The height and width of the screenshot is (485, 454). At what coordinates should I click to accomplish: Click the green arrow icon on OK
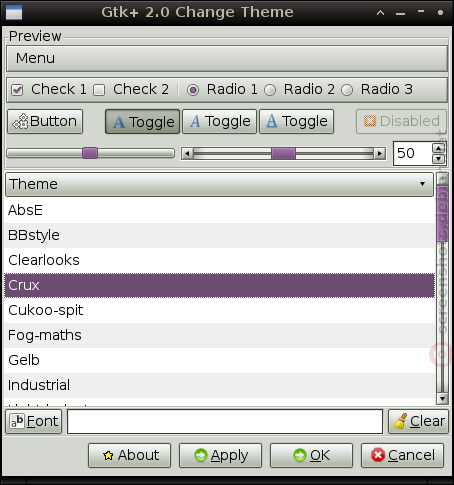coord(300,455)
